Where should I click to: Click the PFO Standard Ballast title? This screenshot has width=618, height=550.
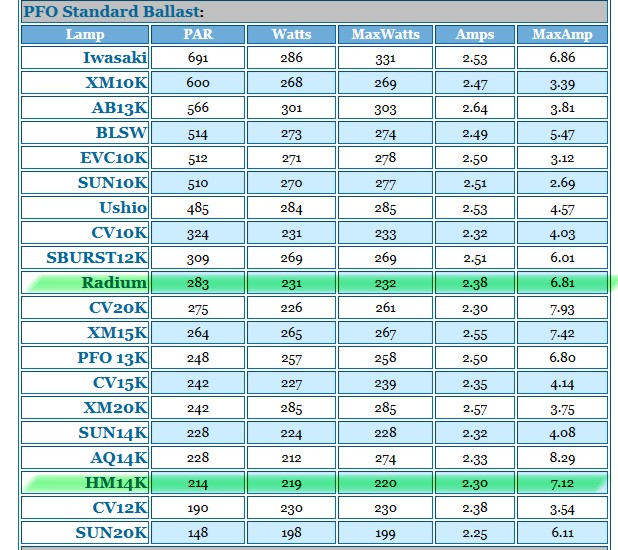pyautogui.click(x=114, y=11)
